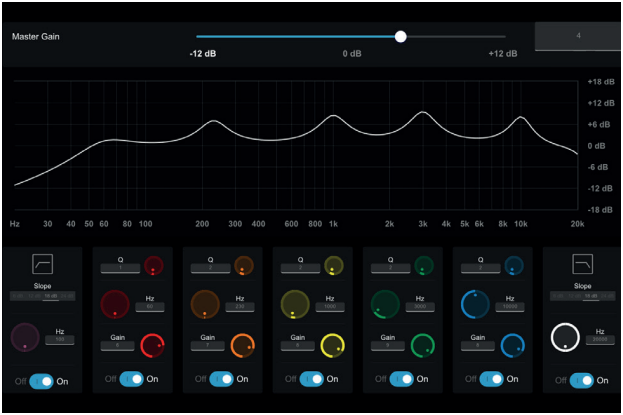Toggle the high-pass filter On/Off switch
The height and width of the screenshot is (415, 623).
pos(42,380)
